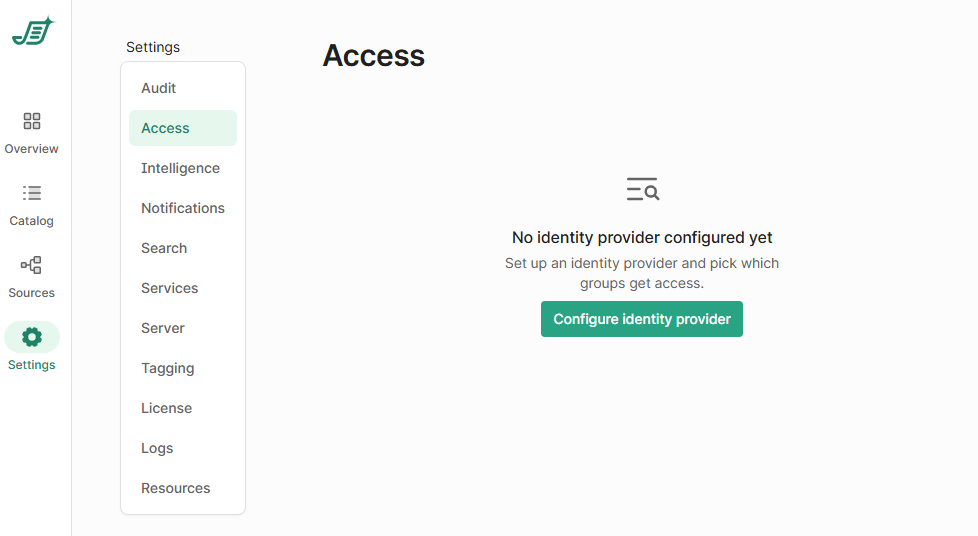Click the No identity provider configured text
This screenshot has width=978, height=536.
point(642,238)
